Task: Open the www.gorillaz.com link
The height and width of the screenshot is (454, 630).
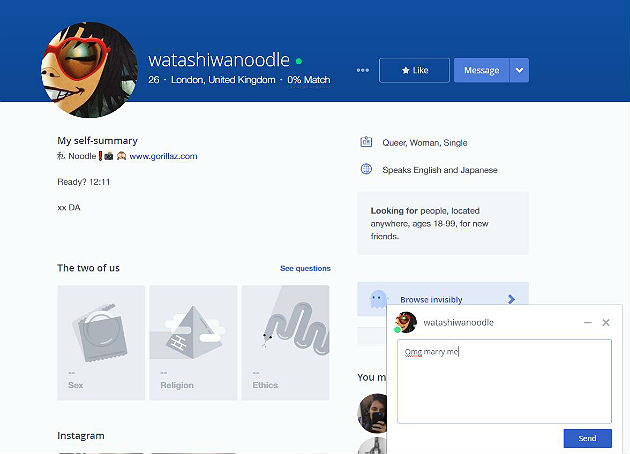Action: 163,156
